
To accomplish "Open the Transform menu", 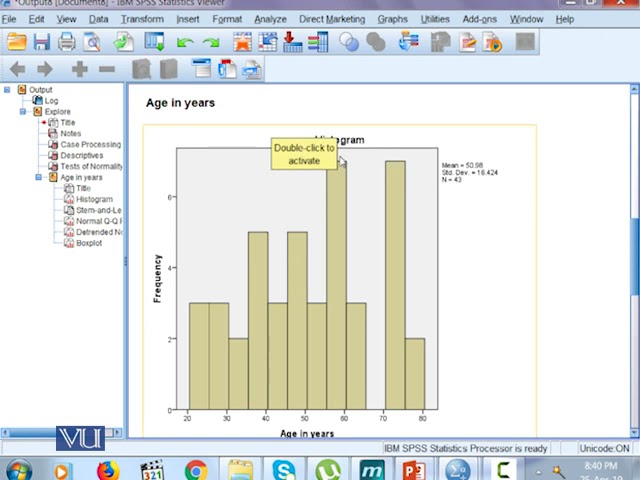I will (x=142, y=19).
